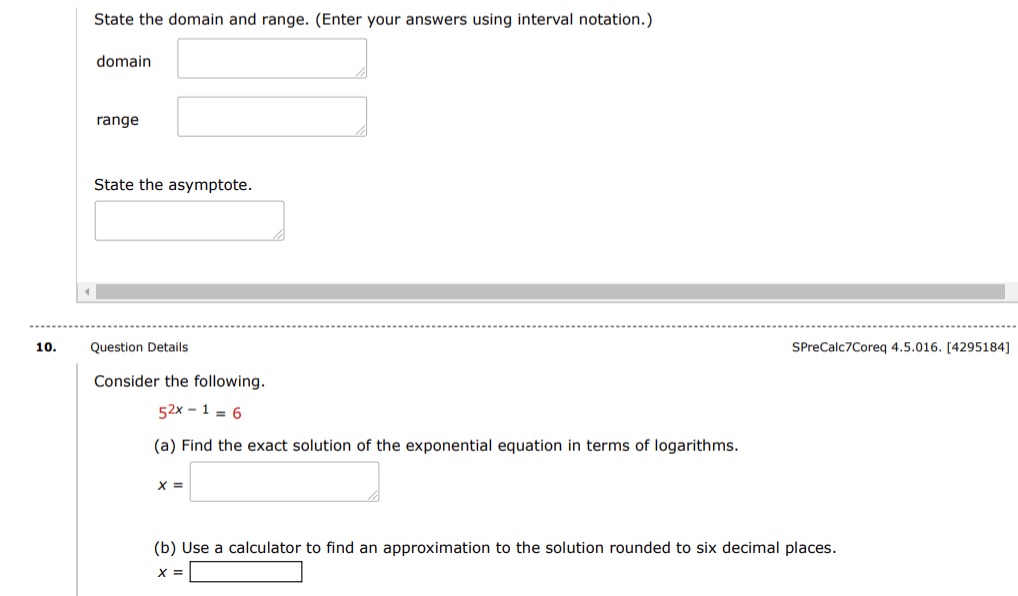Click the asymptote answer box resize grip

point(278,233)
